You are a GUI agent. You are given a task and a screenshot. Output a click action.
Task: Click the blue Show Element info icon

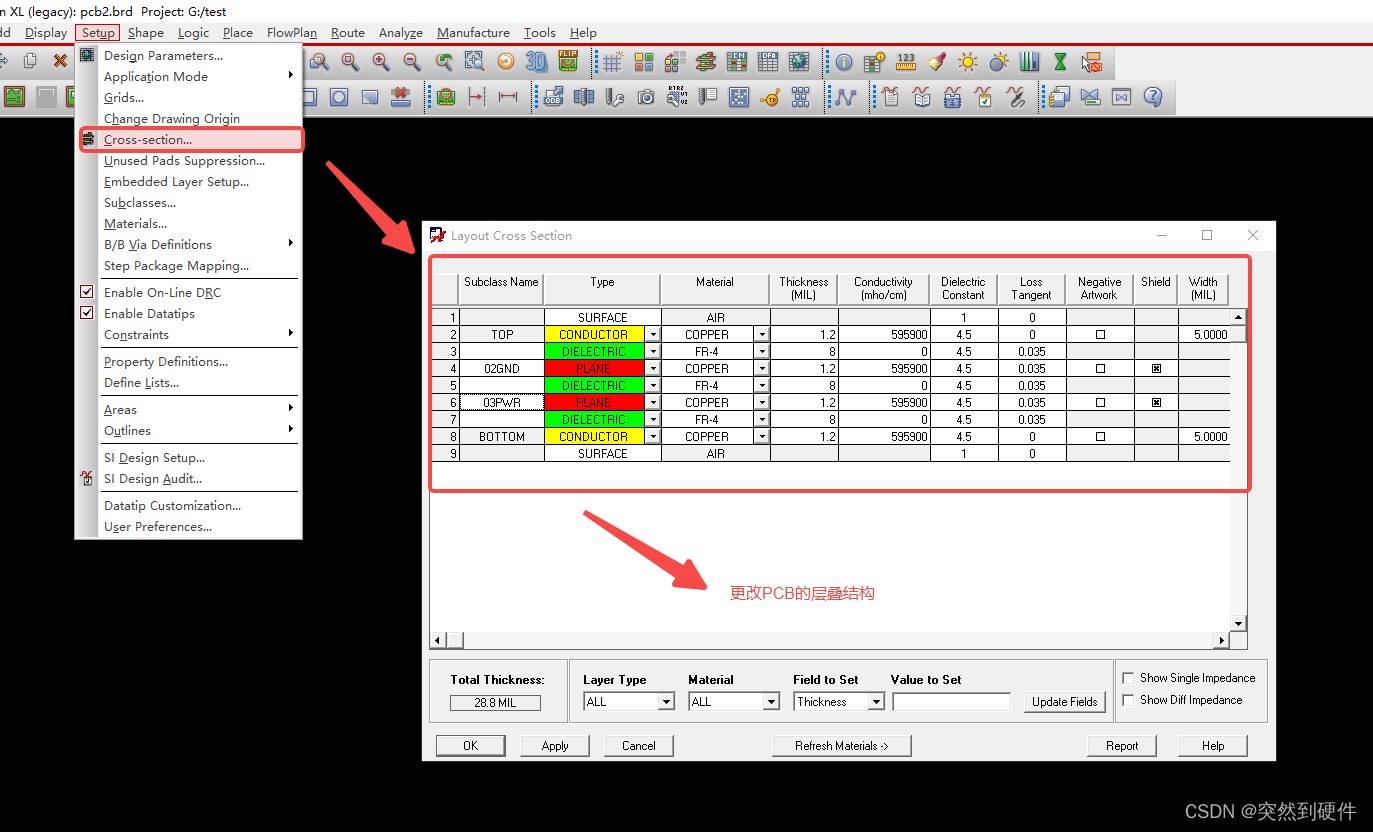pos(844,62)
